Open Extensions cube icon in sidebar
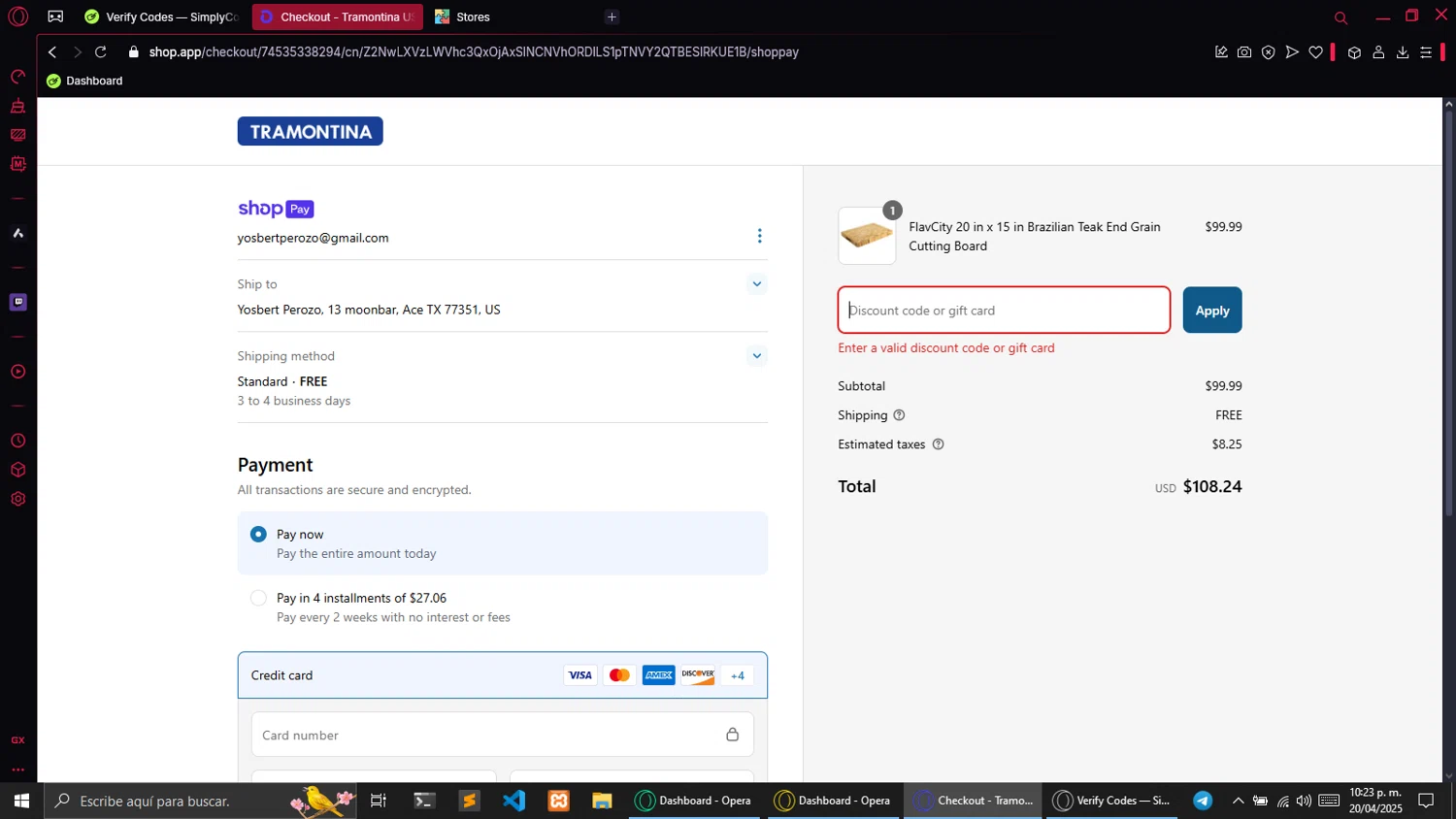The image size is (1456, 819). [17, 470]
